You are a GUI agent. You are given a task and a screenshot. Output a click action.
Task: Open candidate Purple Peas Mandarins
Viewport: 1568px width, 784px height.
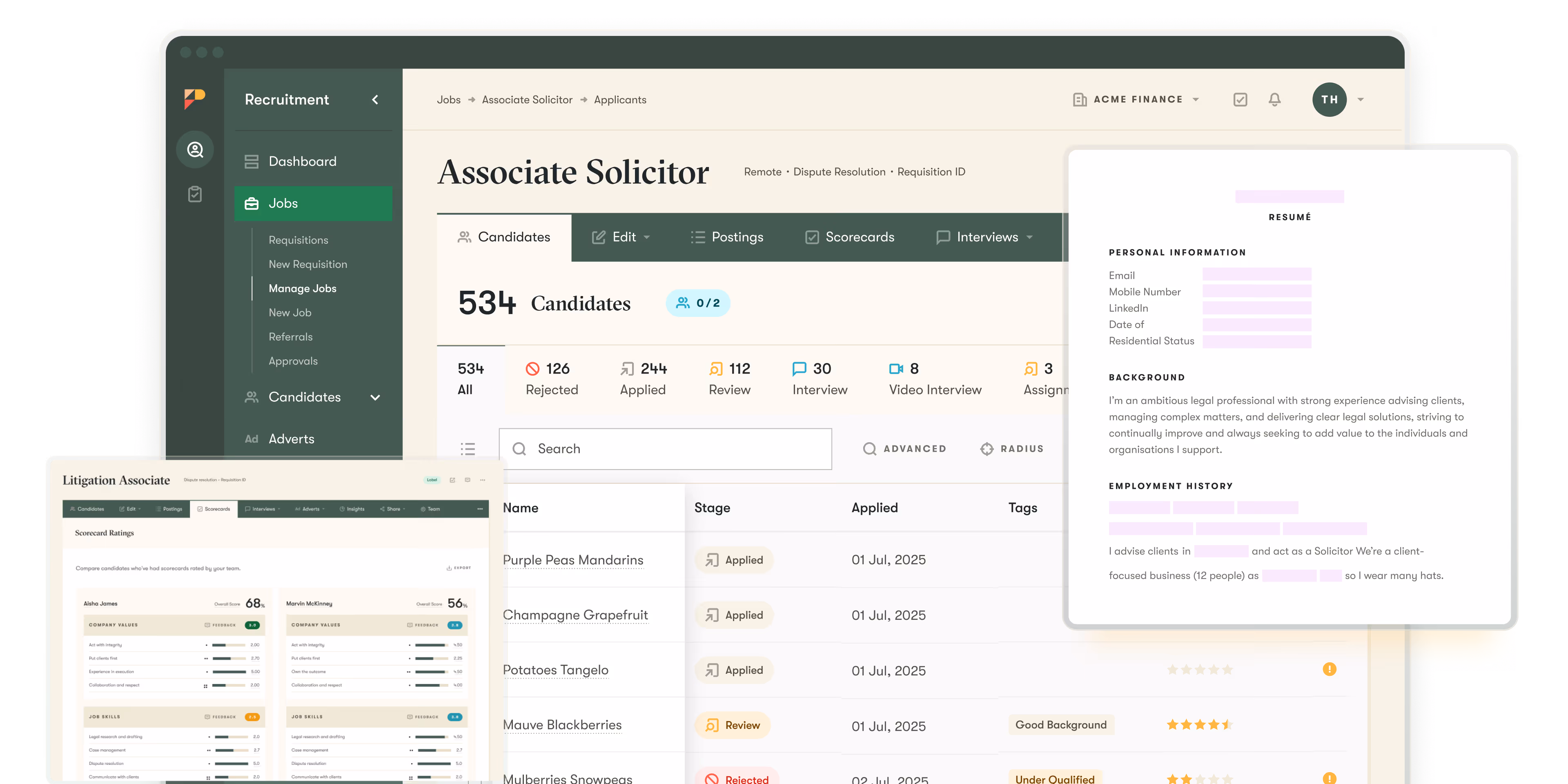(573, 560)
